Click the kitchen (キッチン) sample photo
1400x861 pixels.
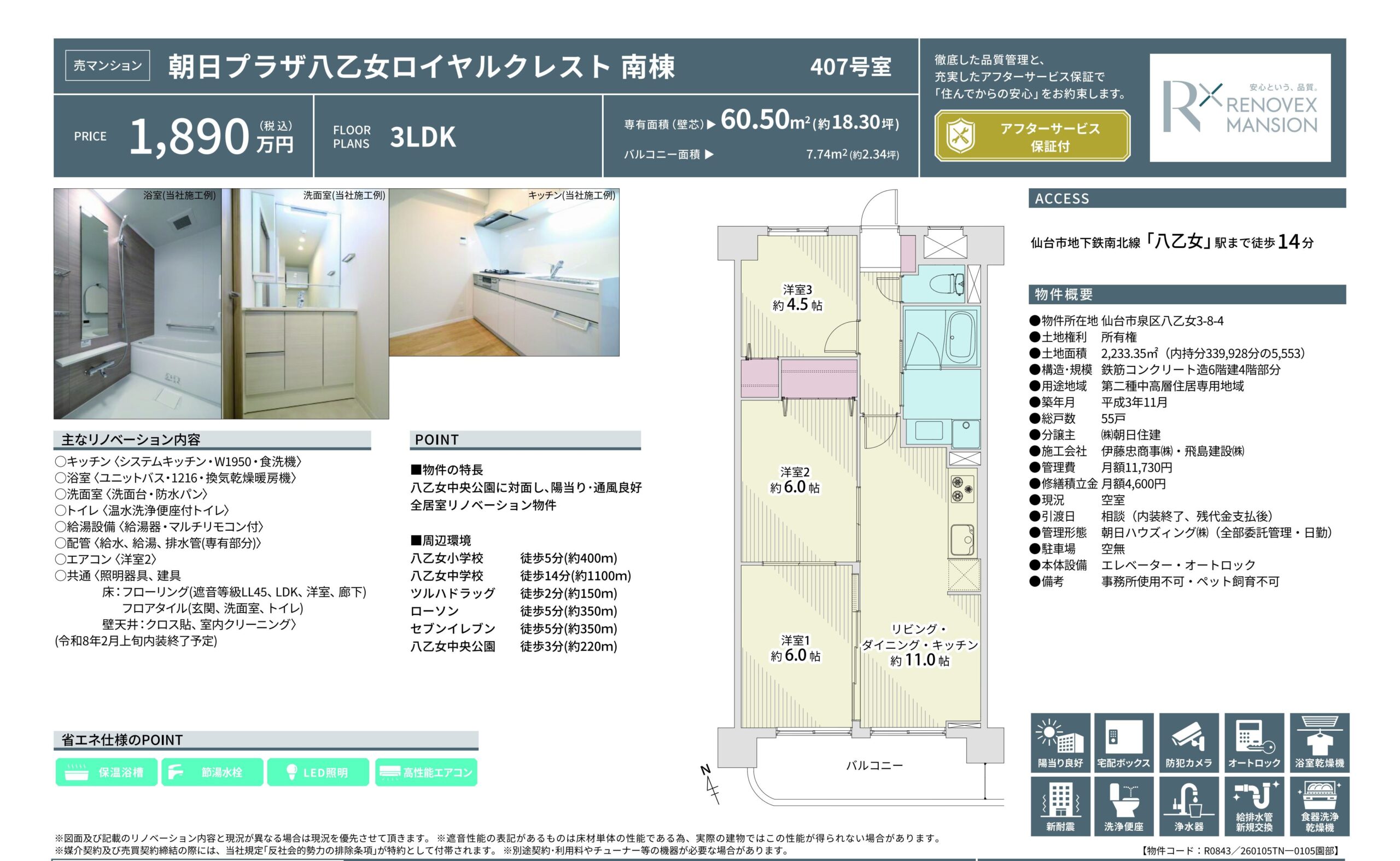coord(504,273)
